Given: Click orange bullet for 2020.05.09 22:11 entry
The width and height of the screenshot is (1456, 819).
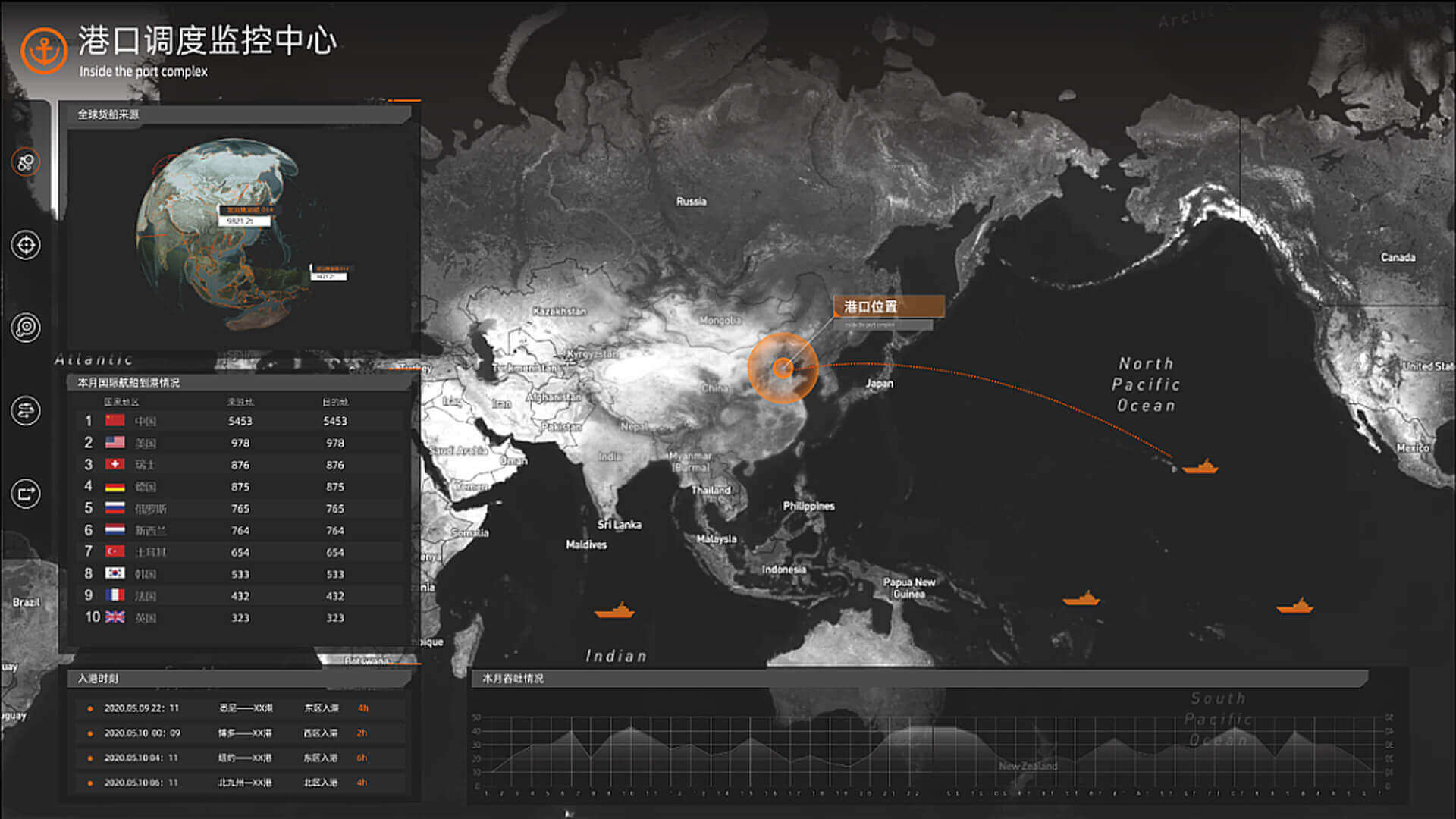Looking at the screenshot, I should 90,708.
